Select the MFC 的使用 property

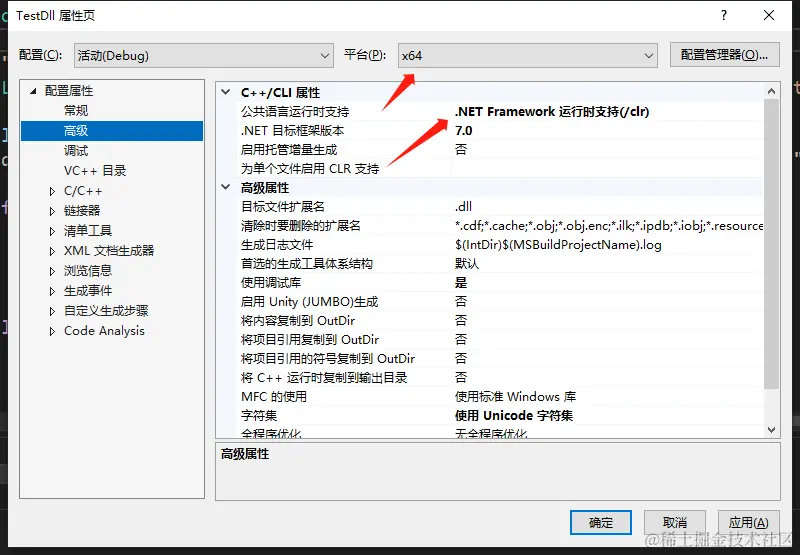pyautogui.click(x=273, y=396)
